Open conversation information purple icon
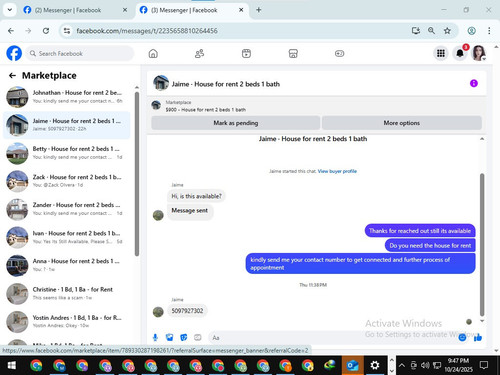The image size is (500, 375). (x=474, y=83)
